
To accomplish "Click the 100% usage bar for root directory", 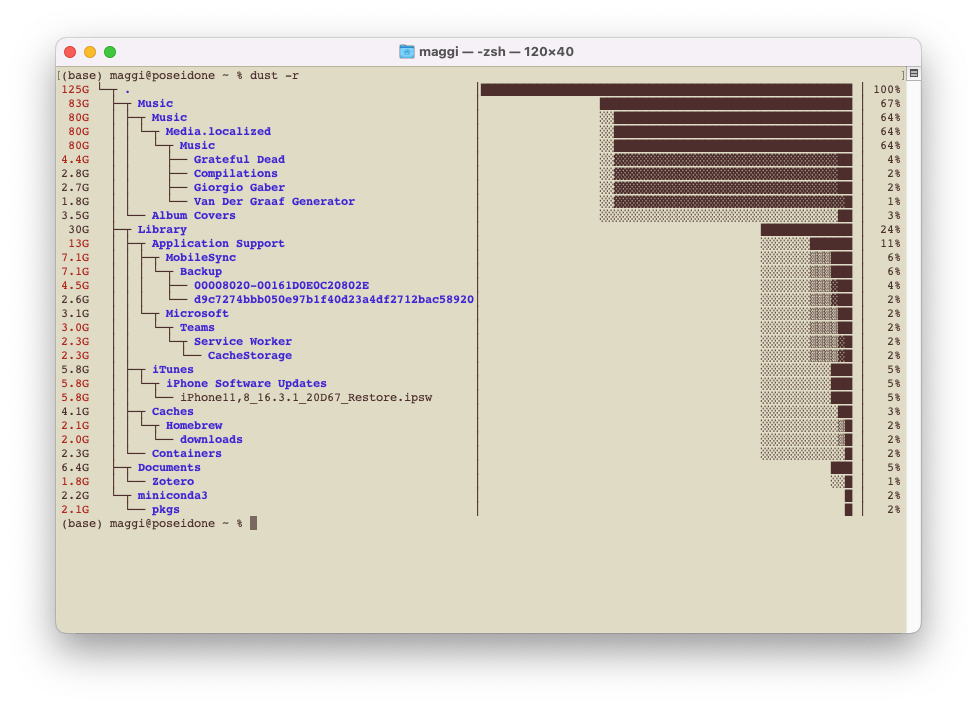I will coord(666,90).
